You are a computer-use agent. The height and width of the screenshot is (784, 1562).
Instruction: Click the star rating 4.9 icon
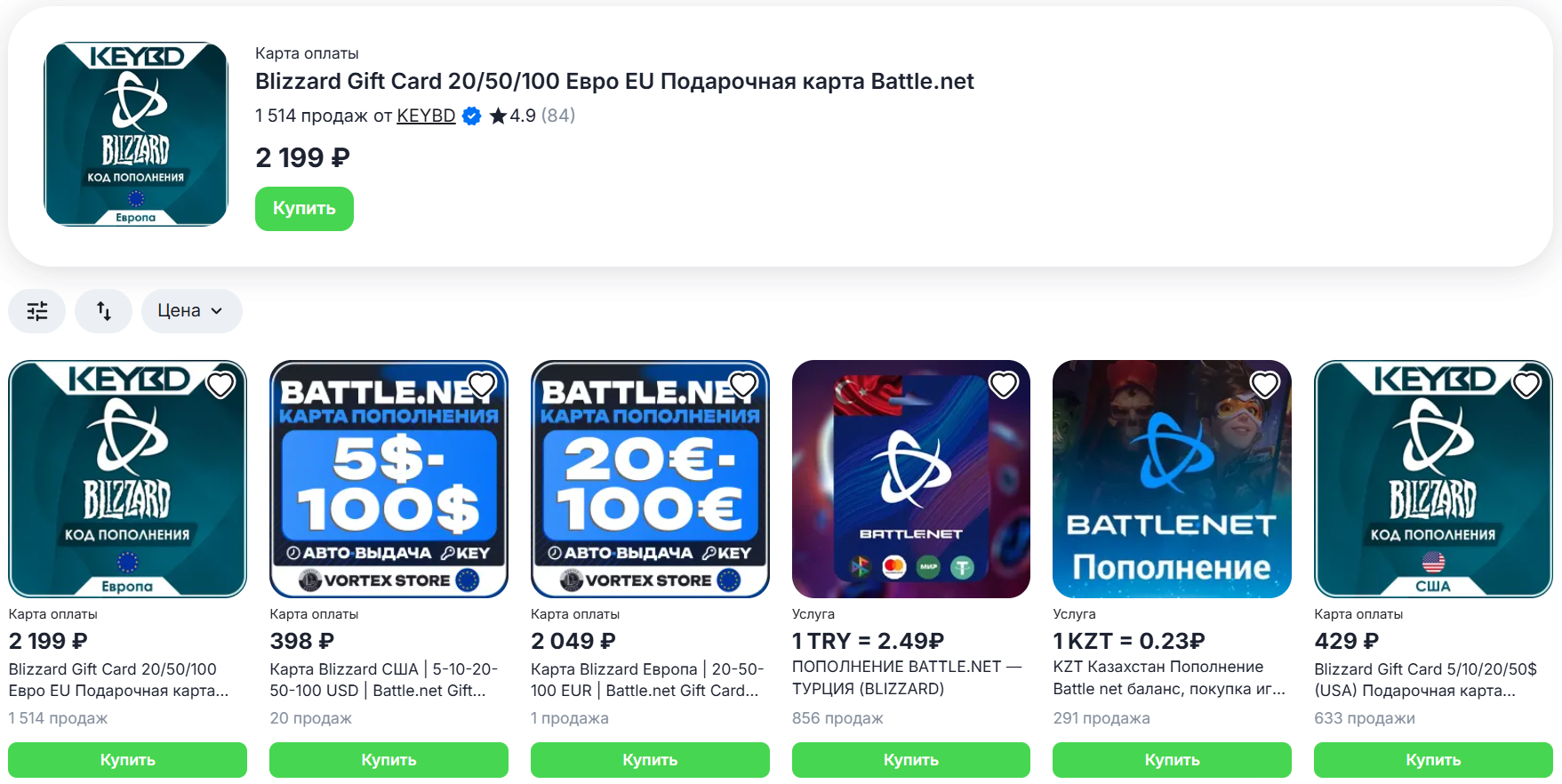pos(498,116)
